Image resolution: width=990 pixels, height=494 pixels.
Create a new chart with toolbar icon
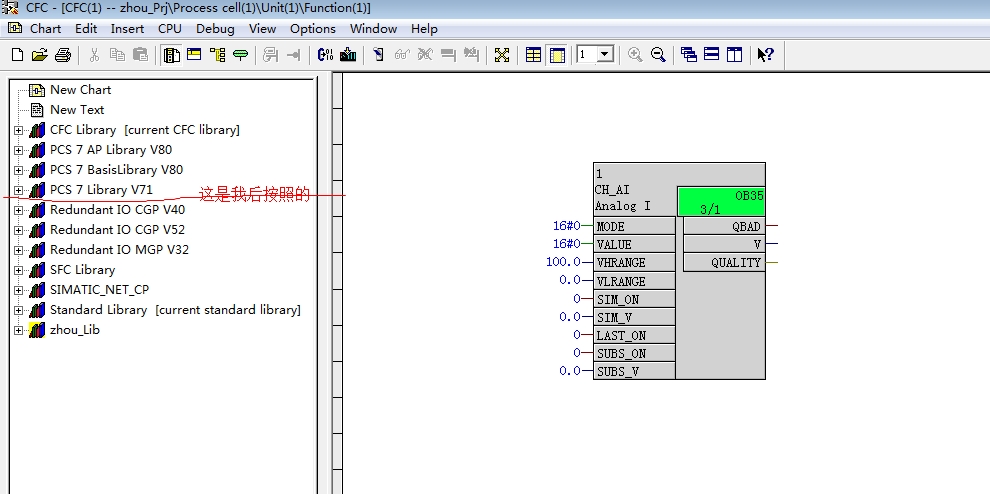pyautogui.click(x=18, y=55)
